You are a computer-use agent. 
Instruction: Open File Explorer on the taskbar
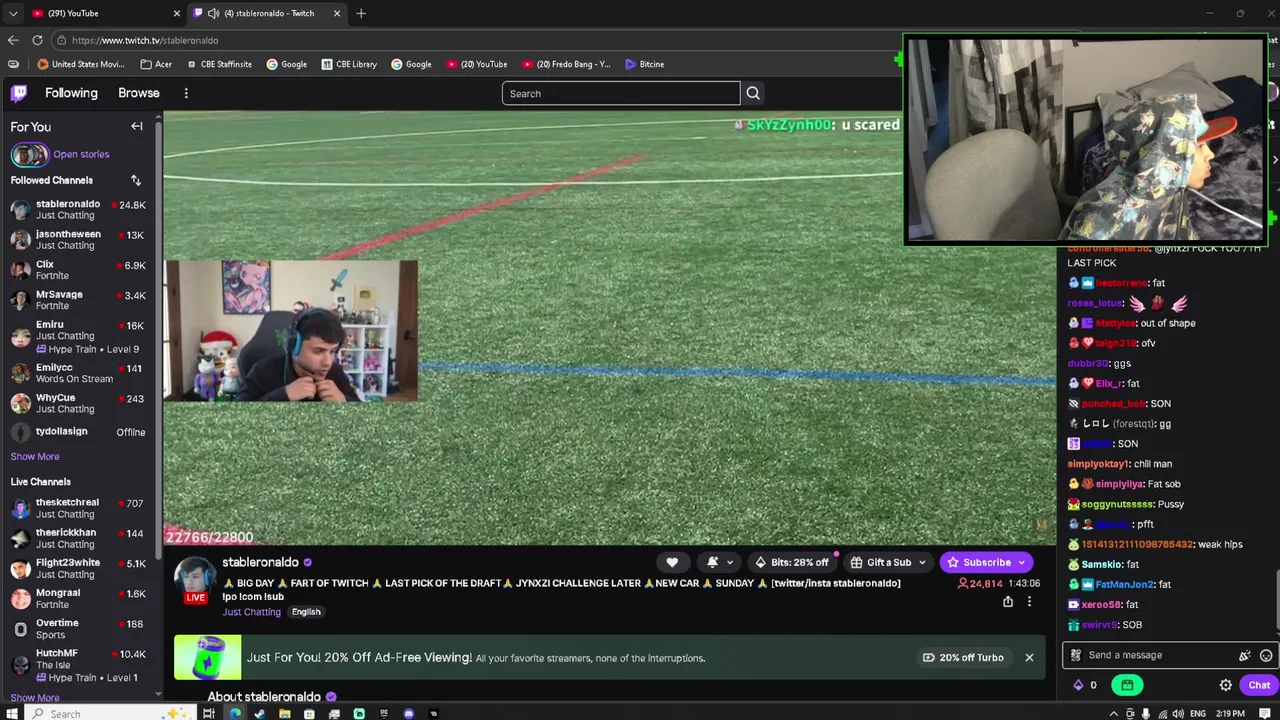[285, 713]
